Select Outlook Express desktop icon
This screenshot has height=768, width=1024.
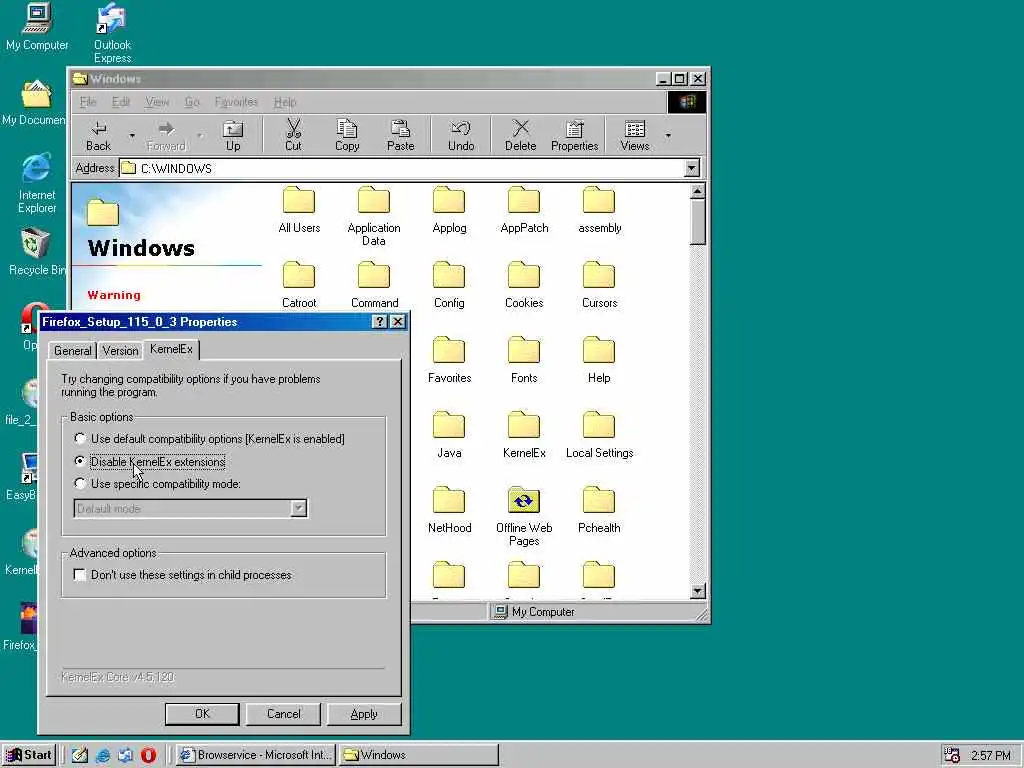(x=112, y=33)
